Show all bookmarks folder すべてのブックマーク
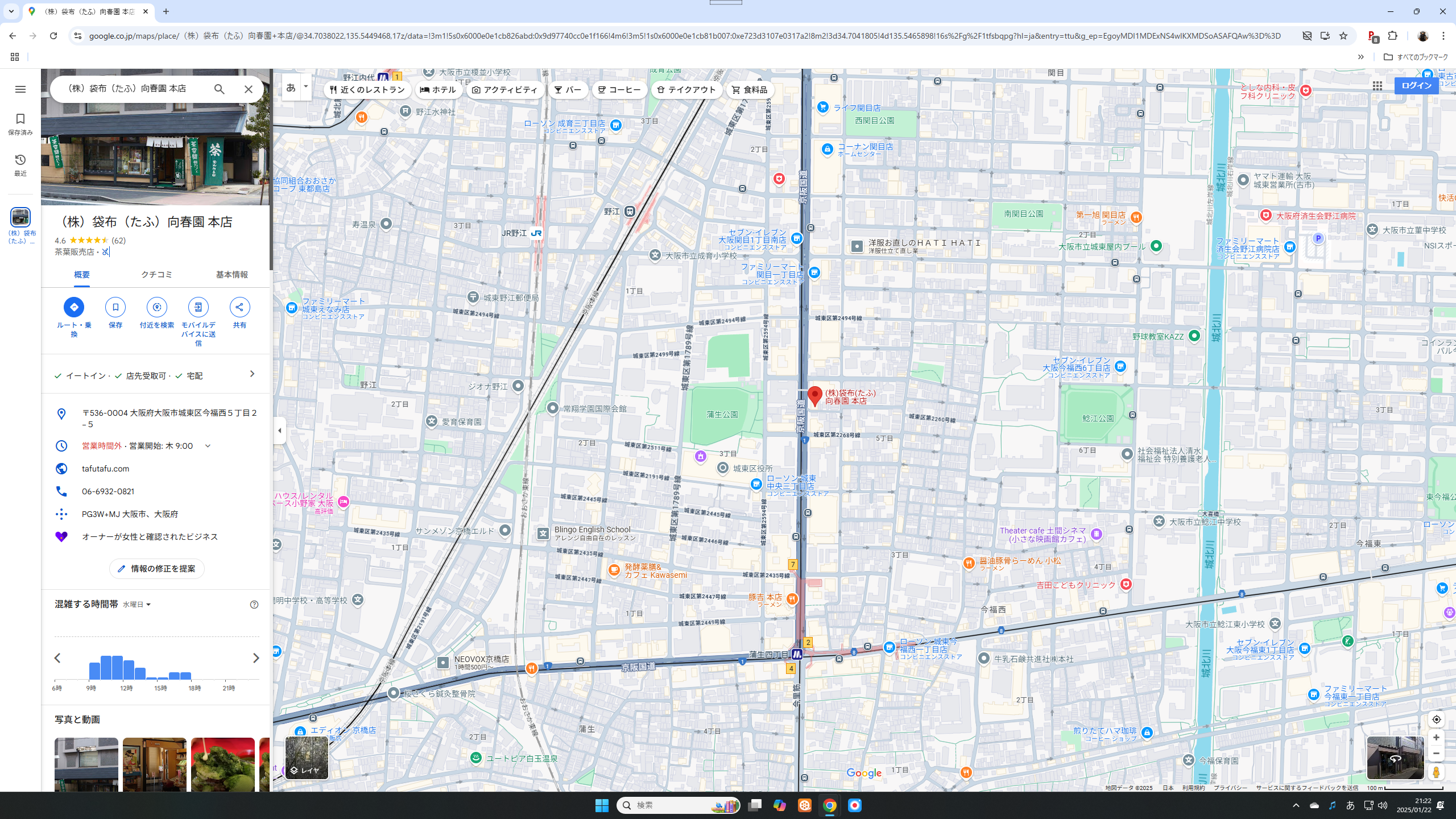 (x=1416, y=57)
